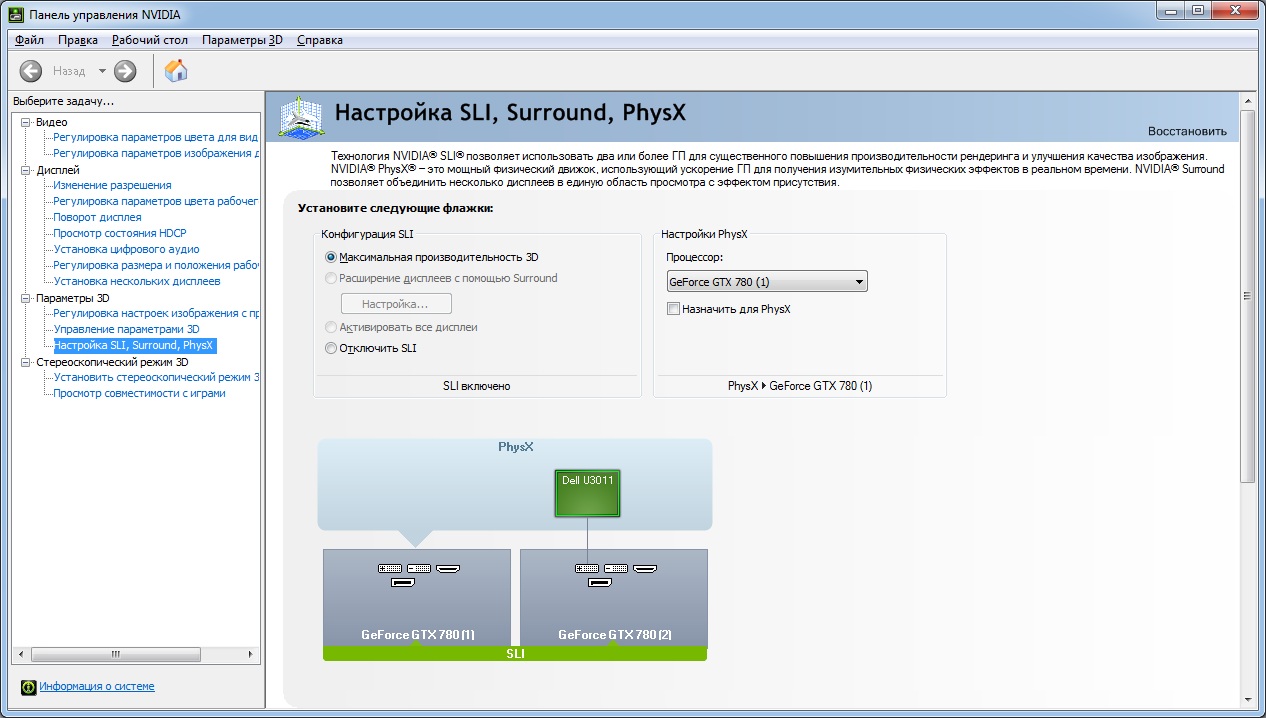Click the "Назад" label in toolbar
Image resolution: width=1266 pixels, height=718 pixels.
click(x=69, y=71)
